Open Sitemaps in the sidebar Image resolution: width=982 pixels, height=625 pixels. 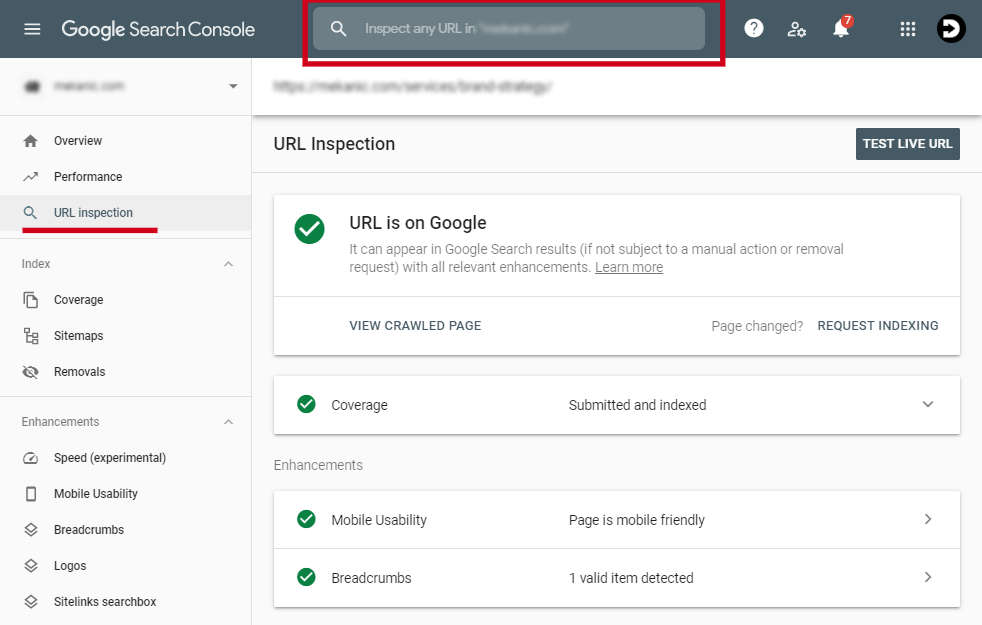[125, 336]
